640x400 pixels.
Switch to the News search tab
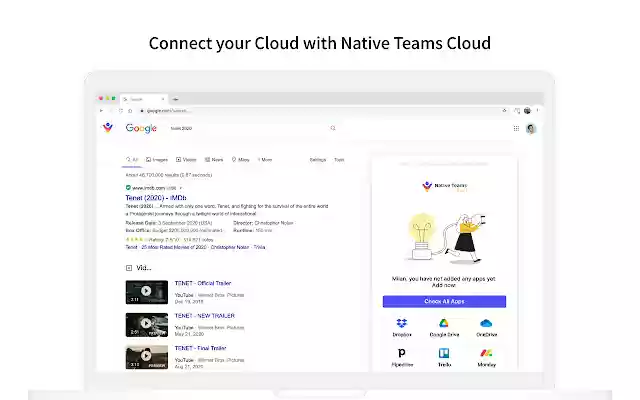click(213, 159)
